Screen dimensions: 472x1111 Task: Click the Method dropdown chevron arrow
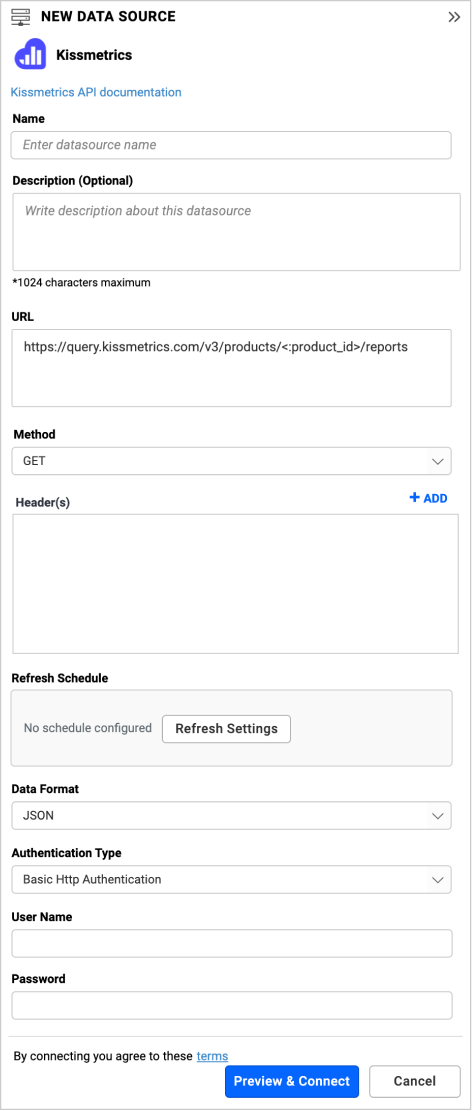tap(437, 461)
